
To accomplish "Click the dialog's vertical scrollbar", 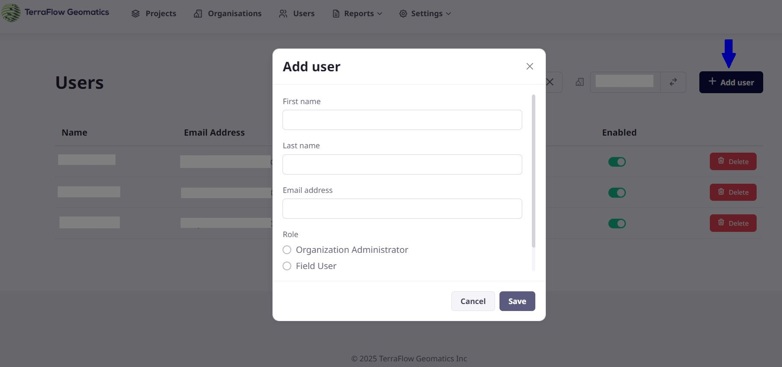I will coord(534,171).
